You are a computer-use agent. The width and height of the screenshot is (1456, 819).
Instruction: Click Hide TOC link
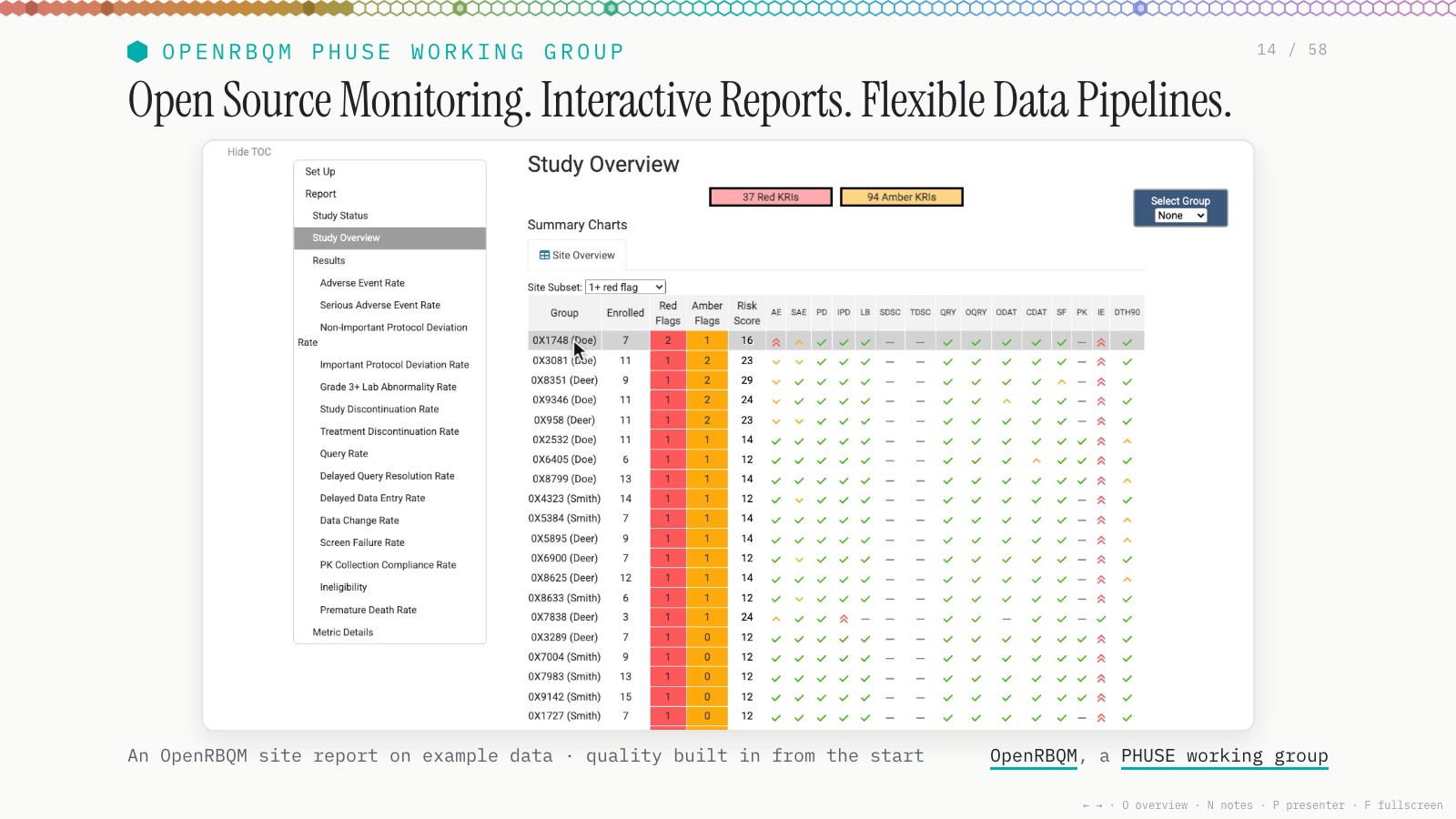click(x=249, y=152)
